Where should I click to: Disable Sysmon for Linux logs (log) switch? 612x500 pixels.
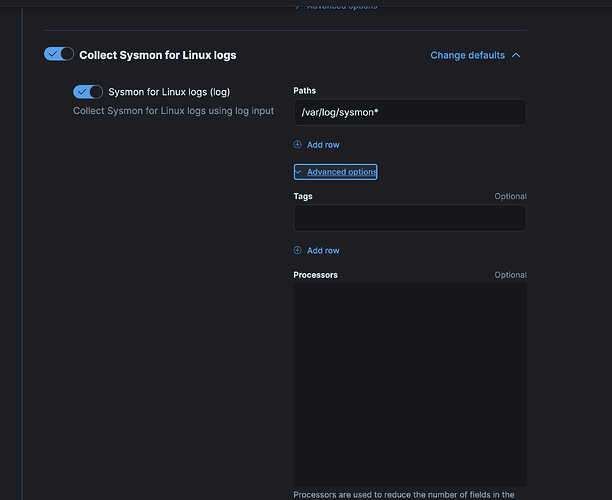tap(88, 92)
